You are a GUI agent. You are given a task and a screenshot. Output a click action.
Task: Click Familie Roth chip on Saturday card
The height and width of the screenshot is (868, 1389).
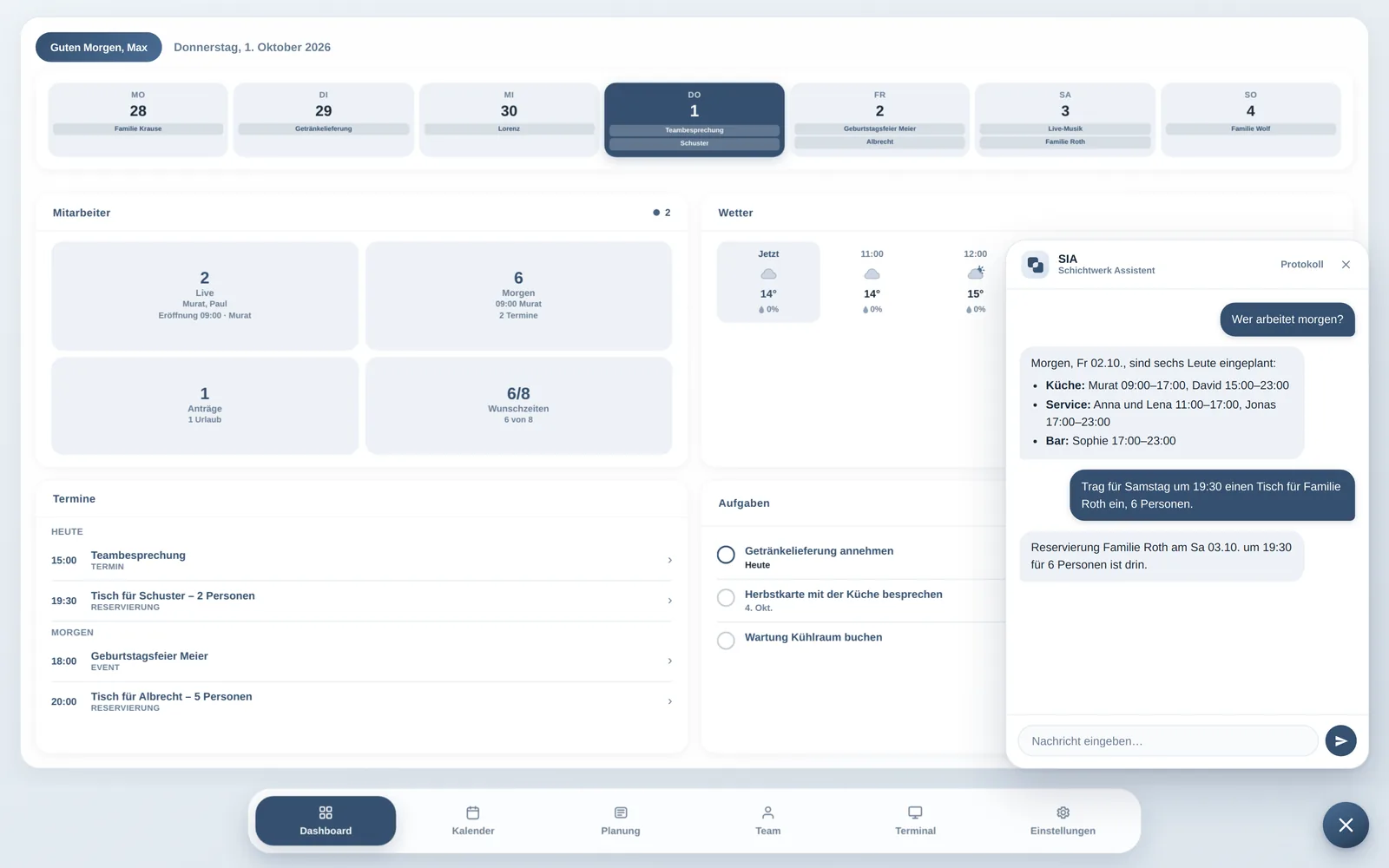point(1065,141)
